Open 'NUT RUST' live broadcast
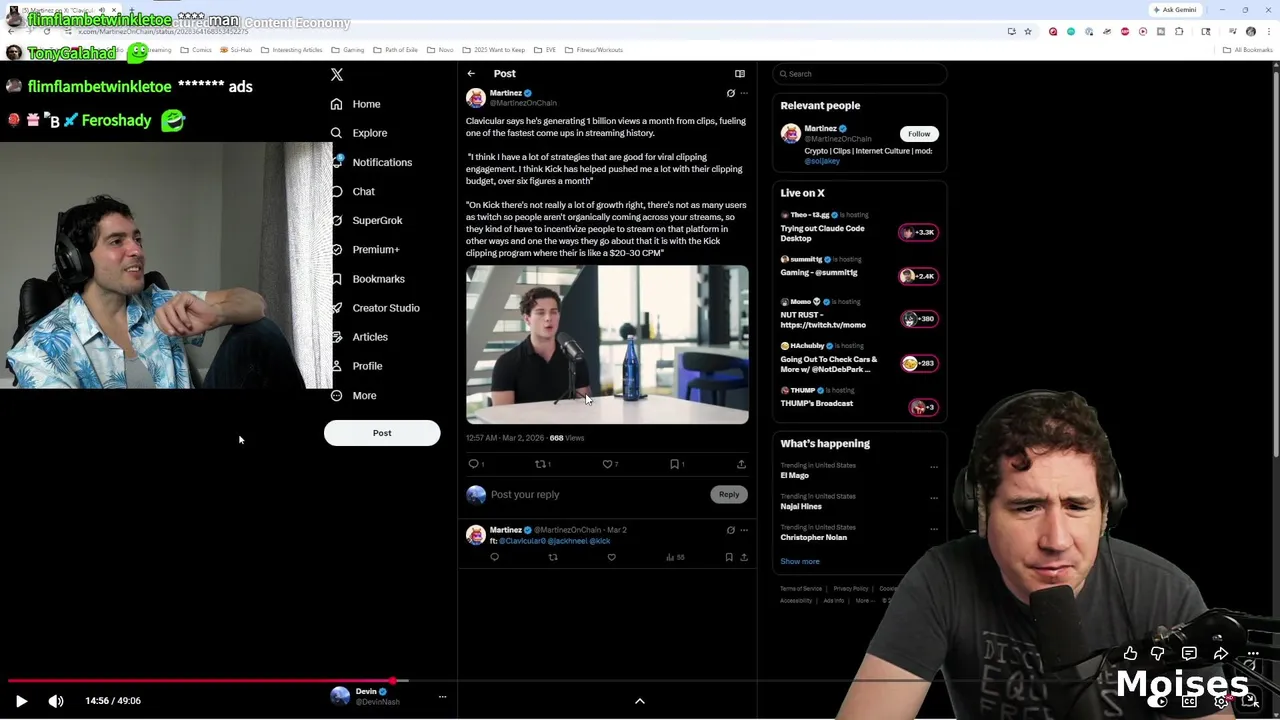1280x720 pixels. tap(823, 320)
